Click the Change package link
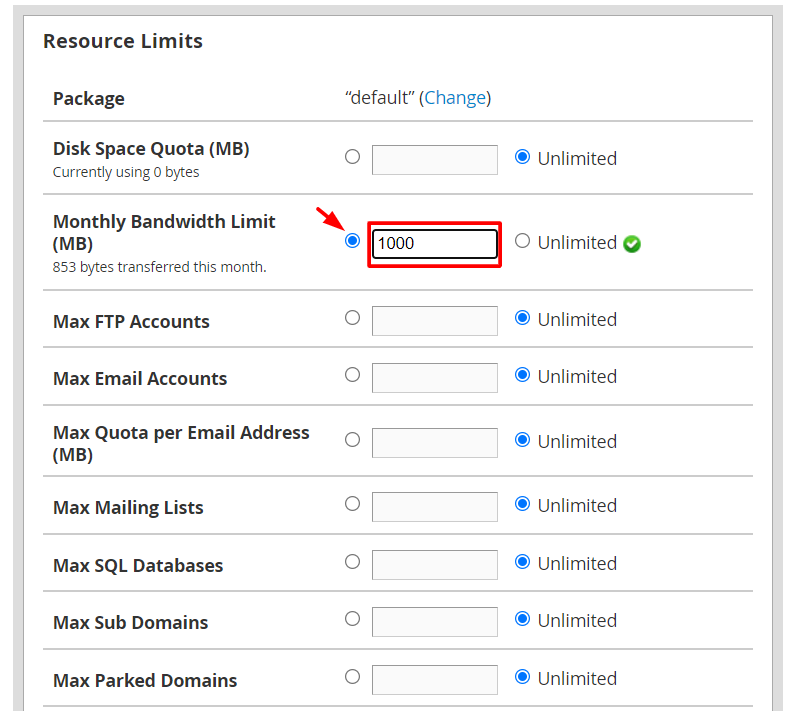The image size is (793, 711). pos(456,98)
